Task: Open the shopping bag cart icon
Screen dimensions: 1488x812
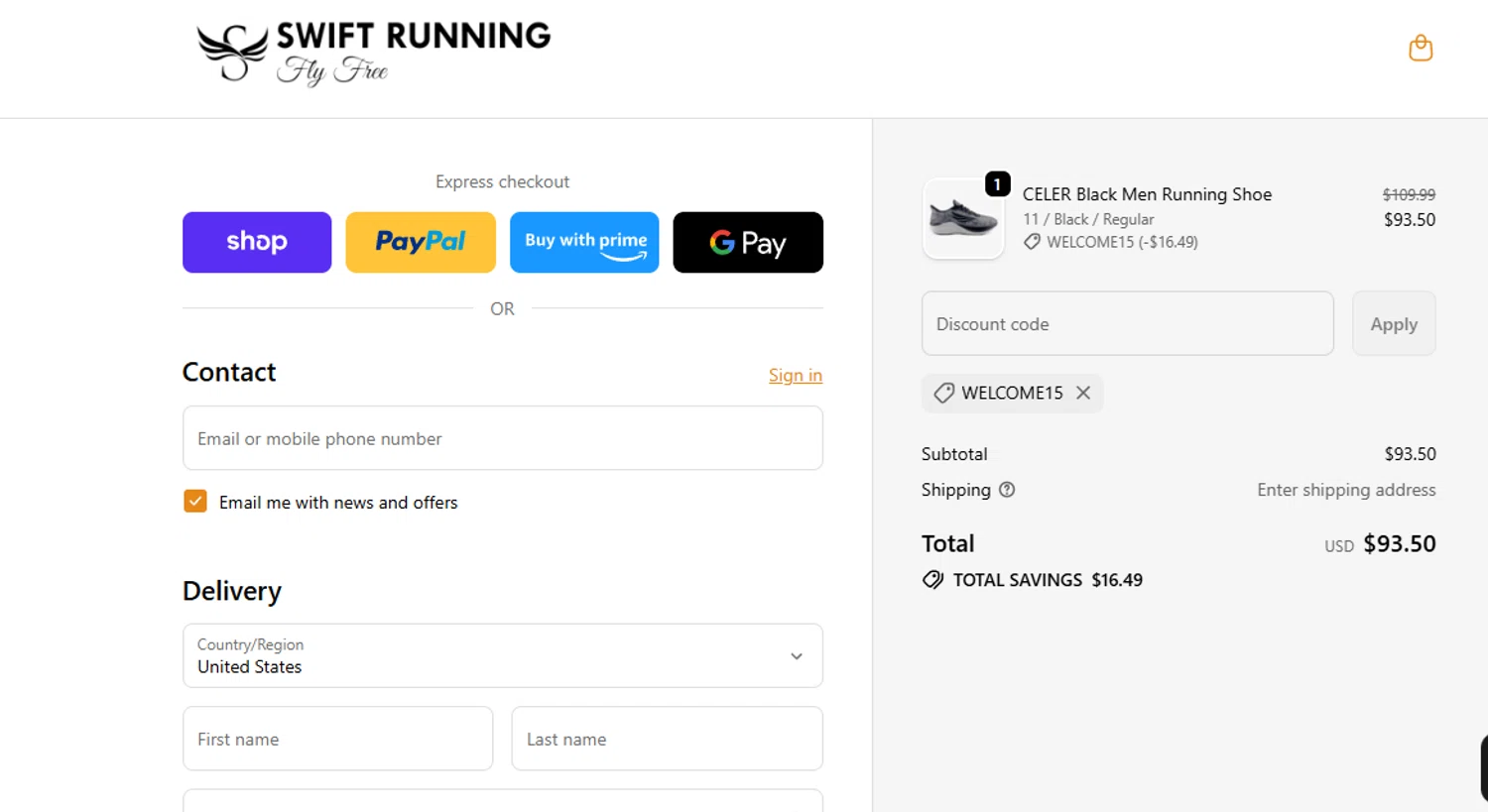Action: 1421,48
